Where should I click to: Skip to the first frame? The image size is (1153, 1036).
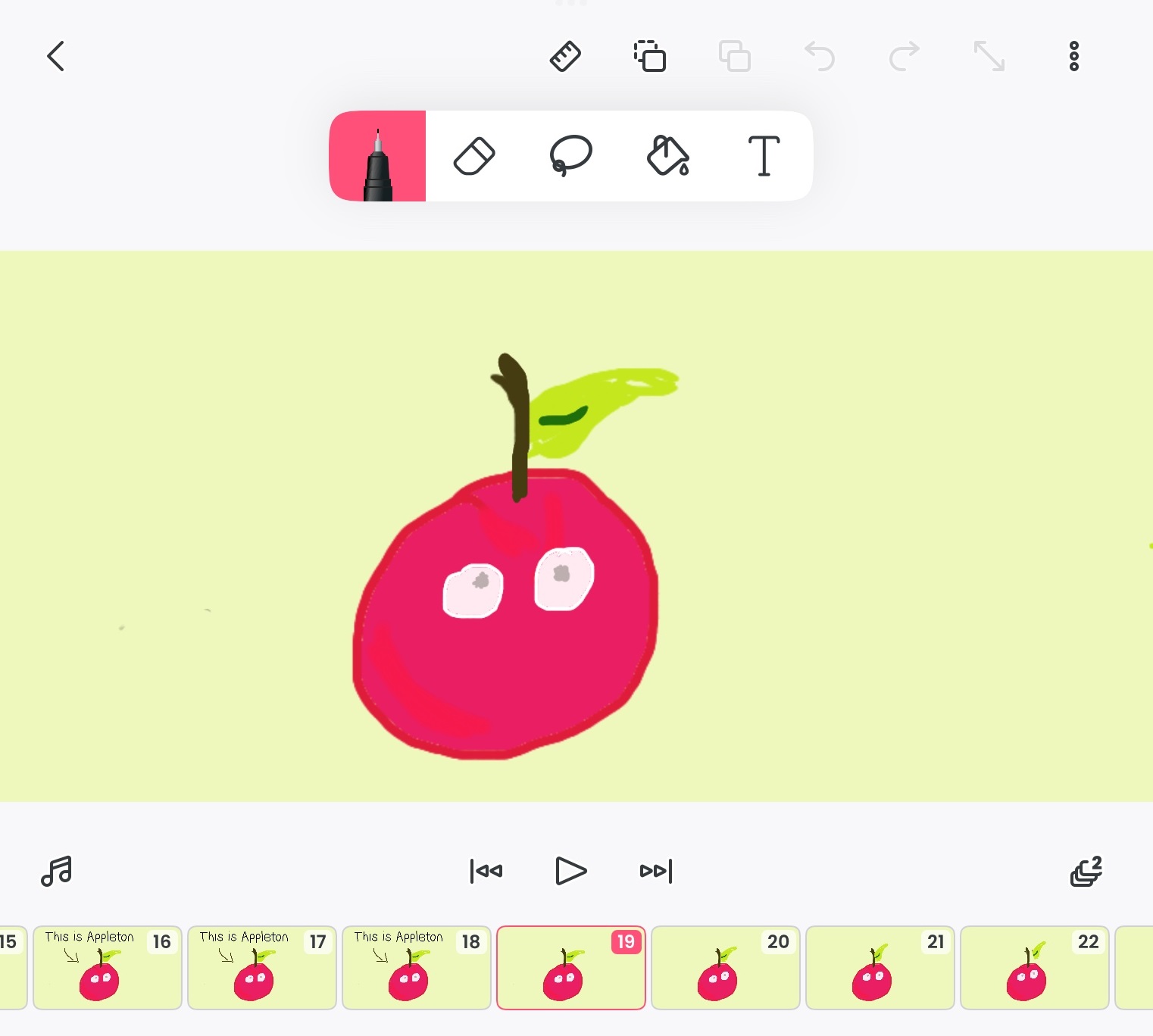click(x=486, y=871)
